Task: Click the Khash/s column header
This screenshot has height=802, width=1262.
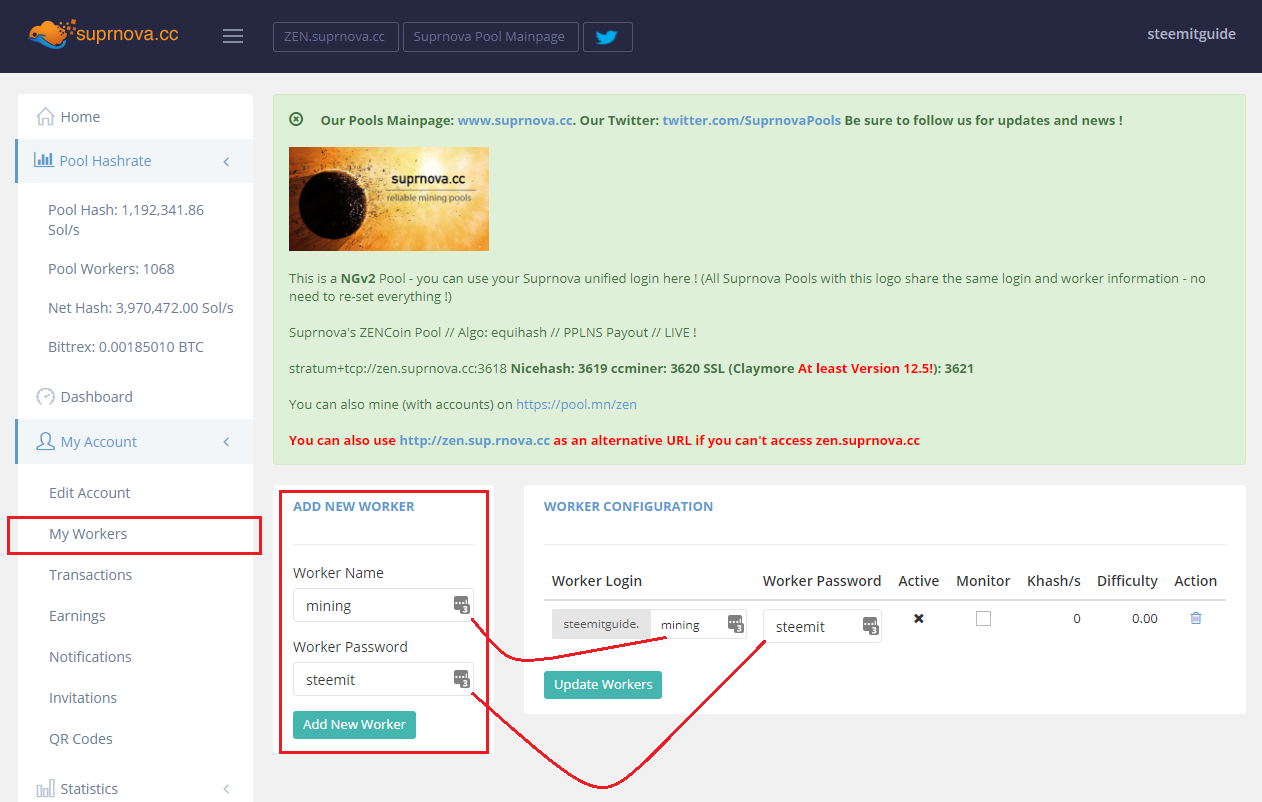Action: (x=1054, y=581)
